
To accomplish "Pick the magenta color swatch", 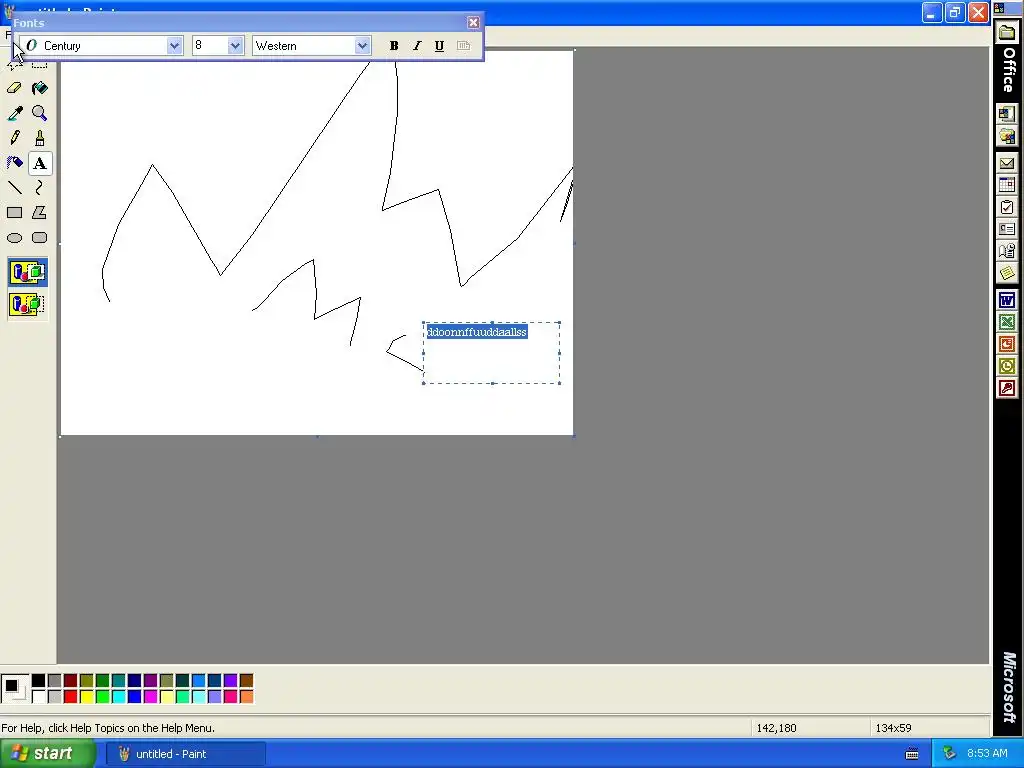I will pos(150,697).
